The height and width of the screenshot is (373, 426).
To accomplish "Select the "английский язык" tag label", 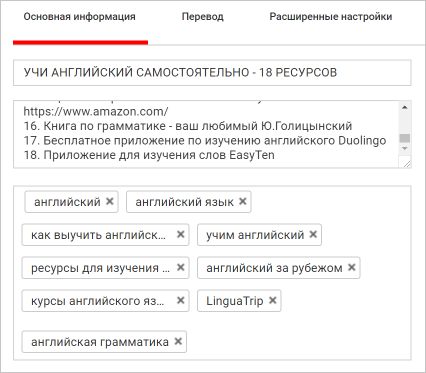I will click(185, 202).
